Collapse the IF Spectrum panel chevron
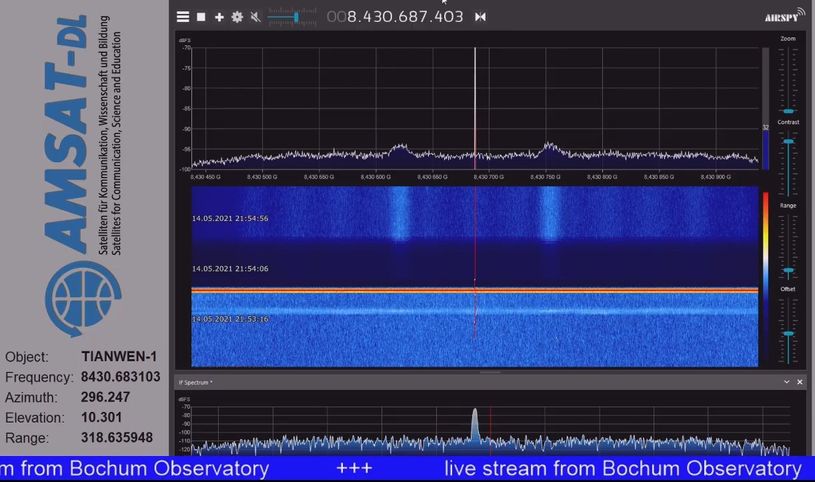The height and width of the screenshot is (482, 815). point(787,382)
